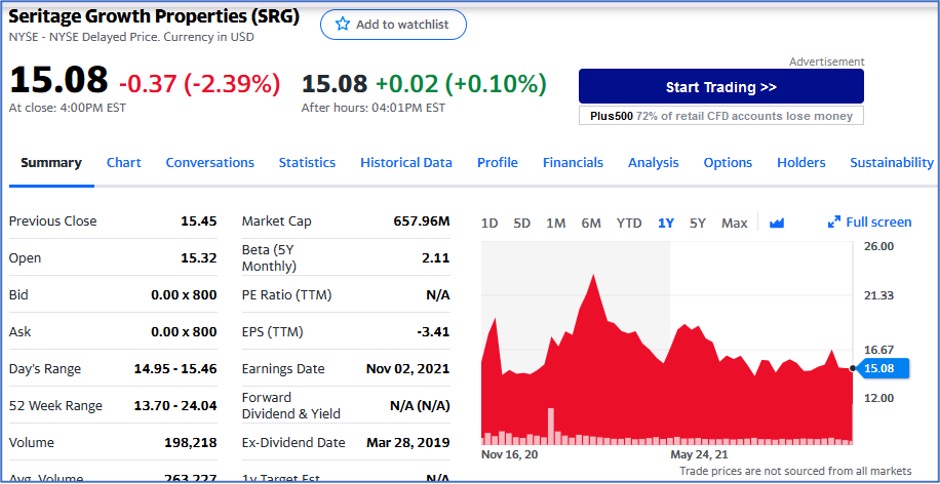Switch to the Financials tab

573,163
